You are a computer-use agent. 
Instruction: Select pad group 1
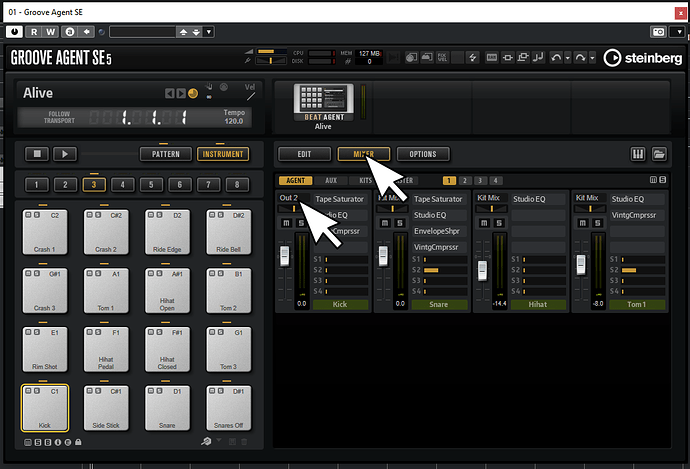(37, 185)
